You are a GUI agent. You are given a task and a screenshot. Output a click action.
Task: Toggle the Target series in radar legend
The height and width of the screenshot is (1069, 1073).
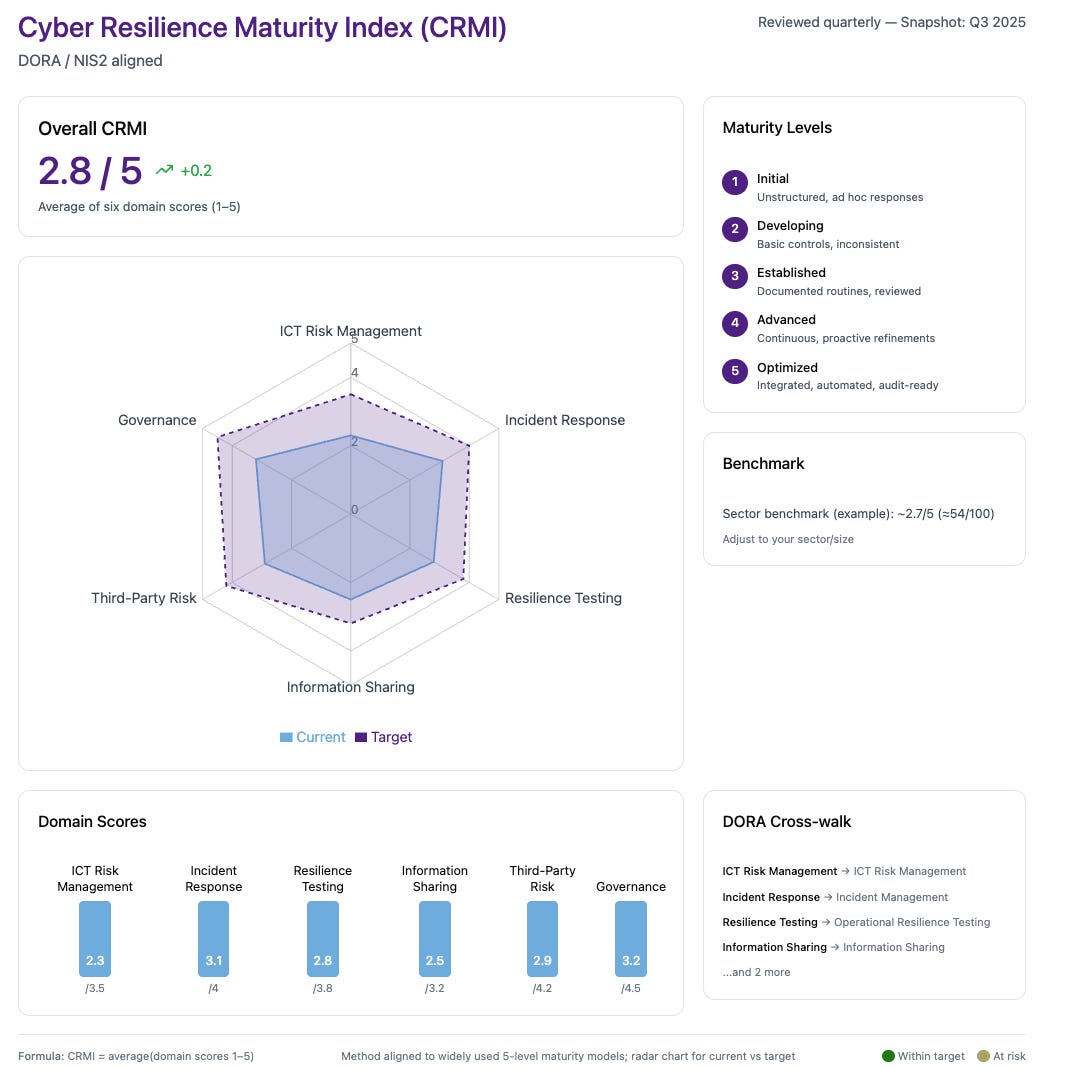tap(383, 737)
